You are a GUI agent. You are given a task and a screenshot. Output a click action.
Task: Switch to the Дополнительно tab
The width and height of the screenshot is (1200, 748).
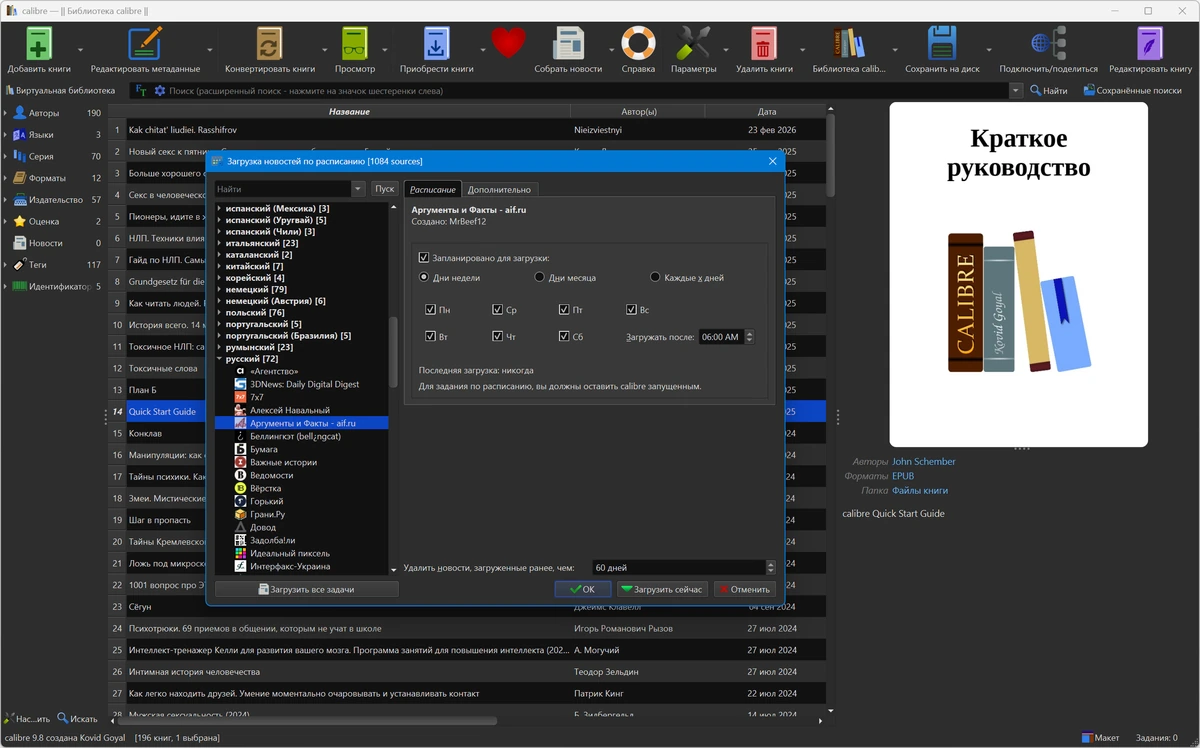501,189
